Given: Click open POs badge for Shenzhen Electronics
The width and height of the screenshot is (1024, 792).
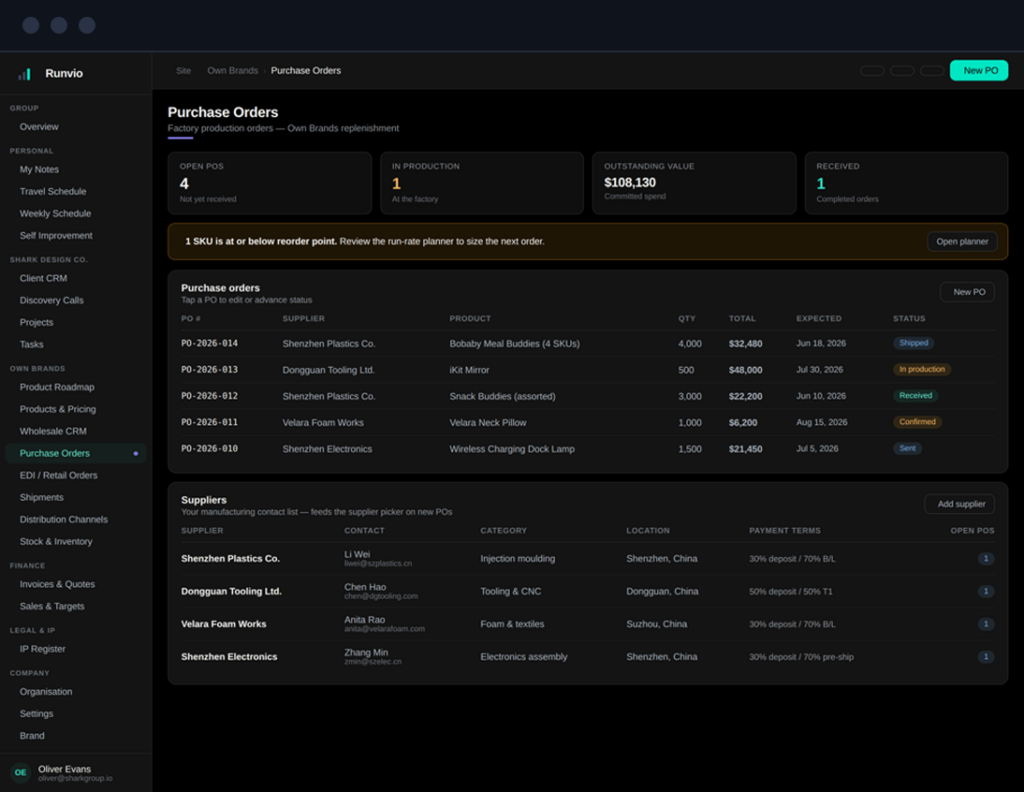Looking at the screenshot, I should 985,657.
